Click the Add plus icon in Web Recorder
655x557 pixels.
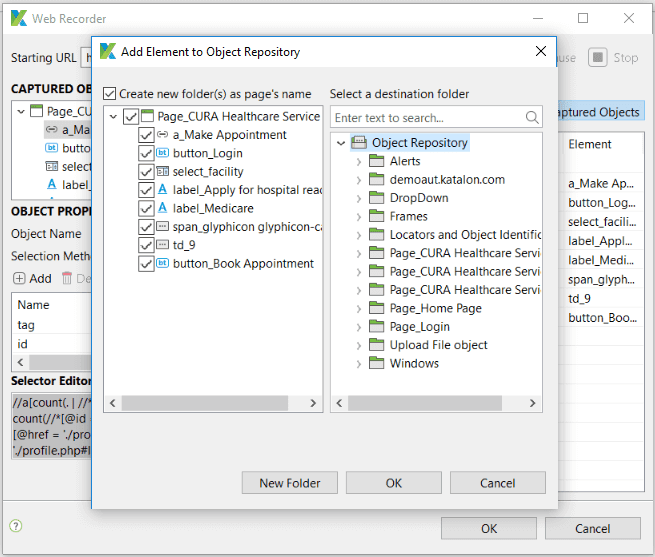19,278
